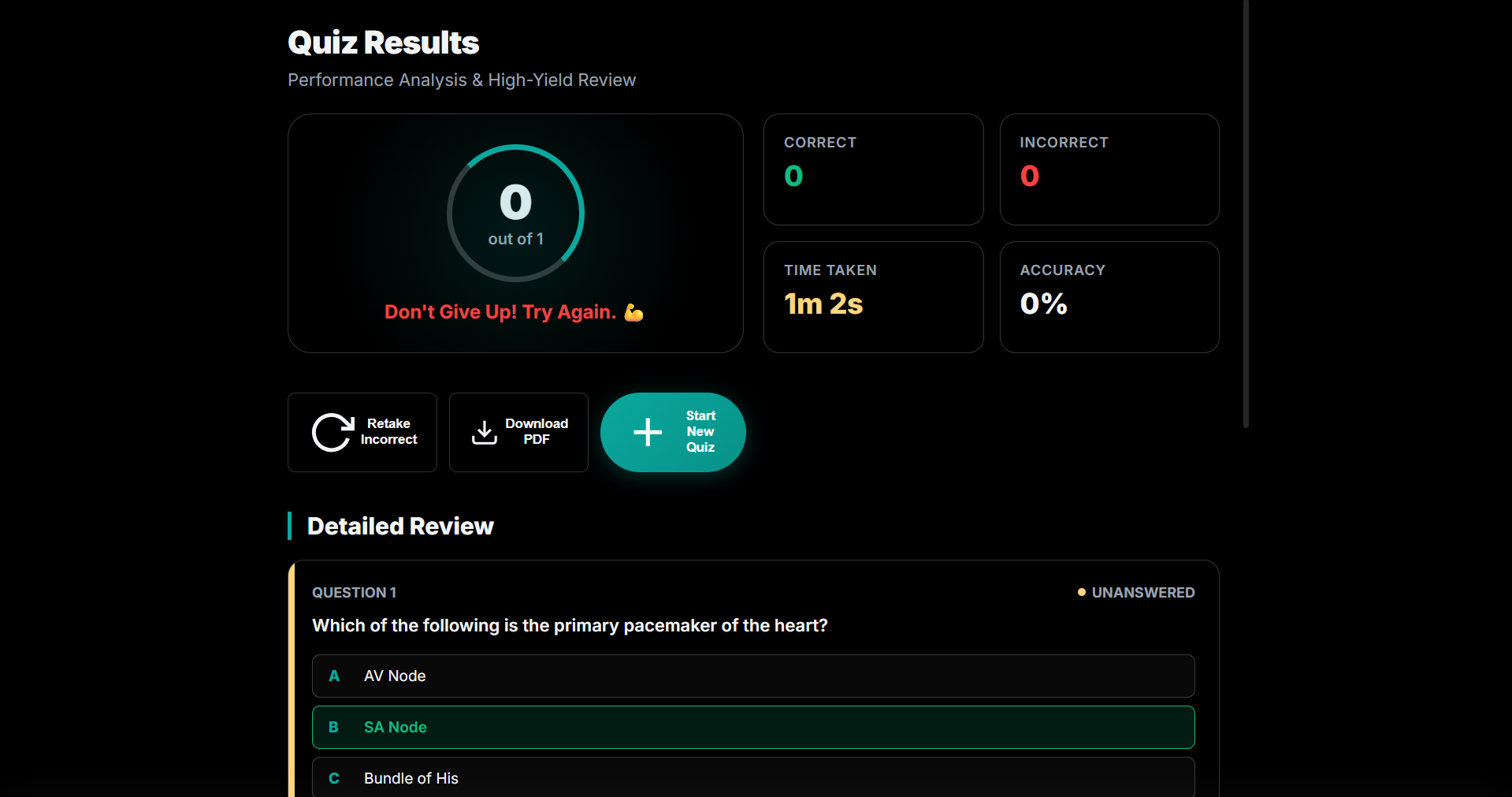Click the plus icon on Start New Quiz
Viewport: 1512px width, 797px height.
pyautogui.click(x=646, y=432)
